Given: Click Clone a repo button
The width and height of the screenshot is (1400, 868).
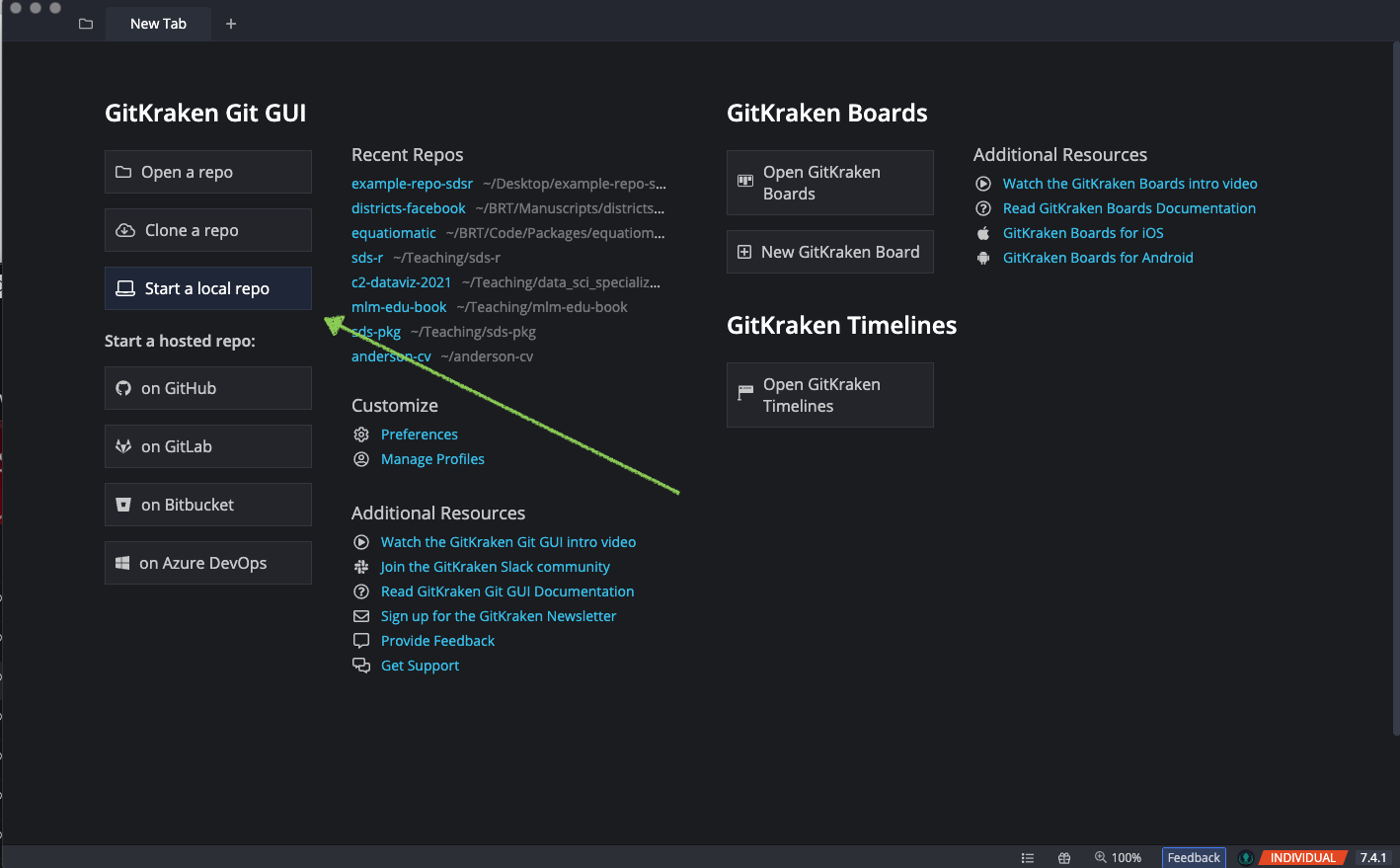Looking at the screenshot, I should (208, 230).
